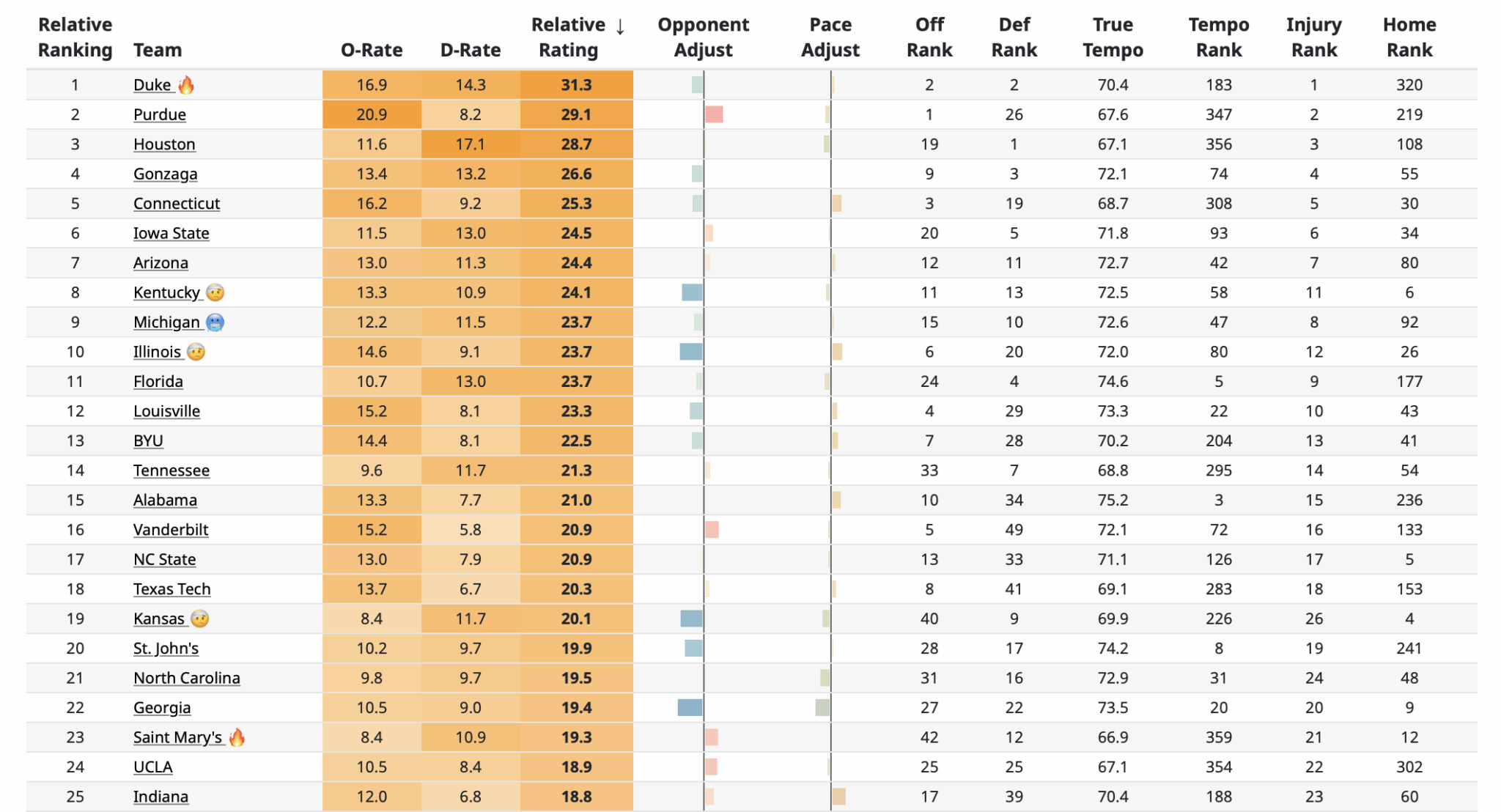Click the Tempo Rank column header
The height and width of the screenshot is (812, 1501).
[1218, 37]
